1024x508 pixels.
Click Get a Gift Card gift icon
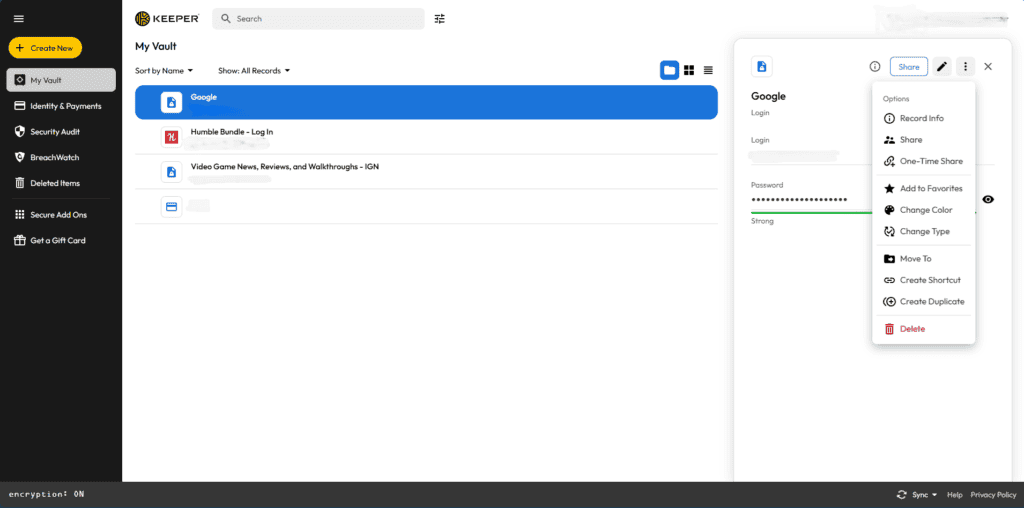click(x=20, y=240)
